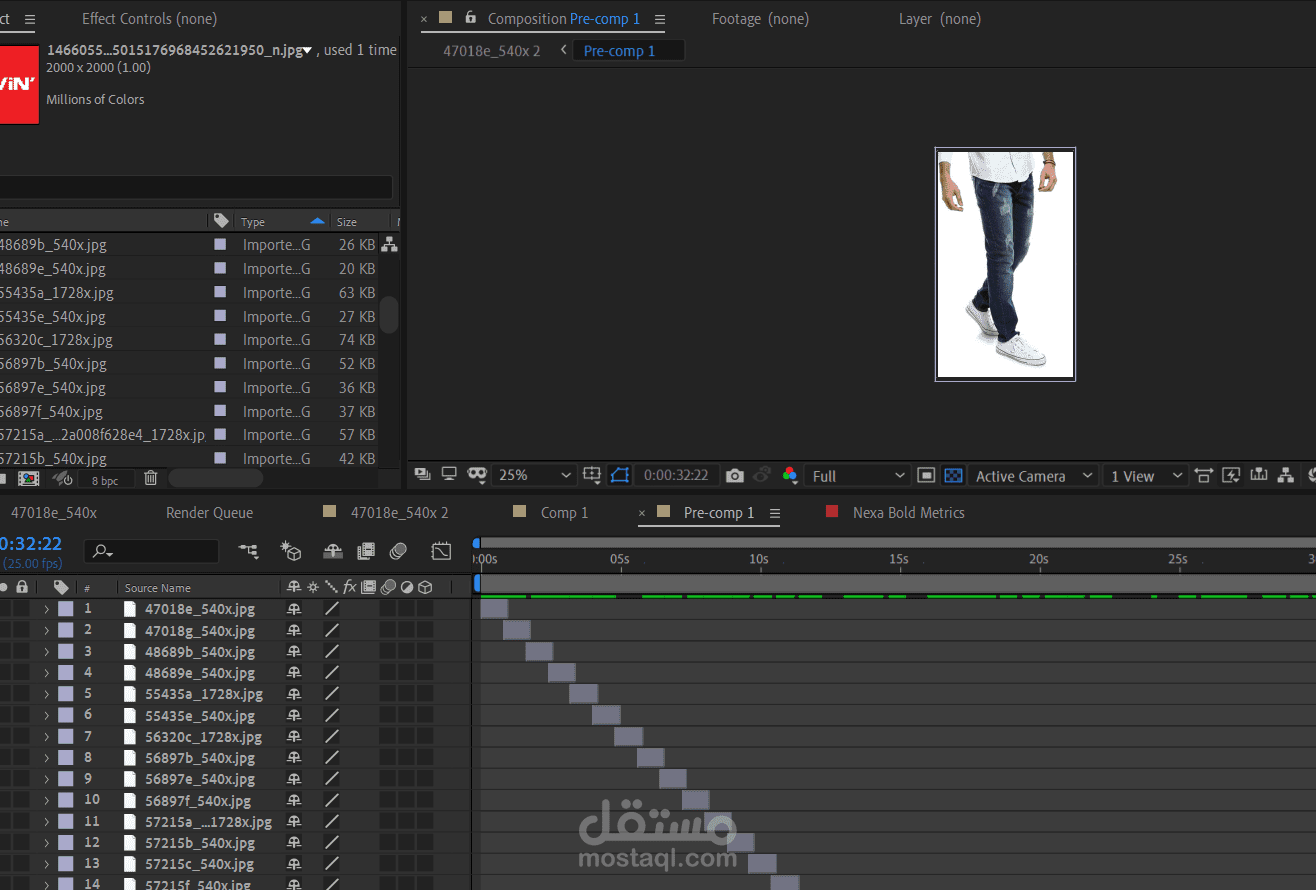The height and width of the screenshot is (890, 1316).
Task: Switch to the Comp 1 timeline tab
Action: pyautogui.click(x=564, y=513)
